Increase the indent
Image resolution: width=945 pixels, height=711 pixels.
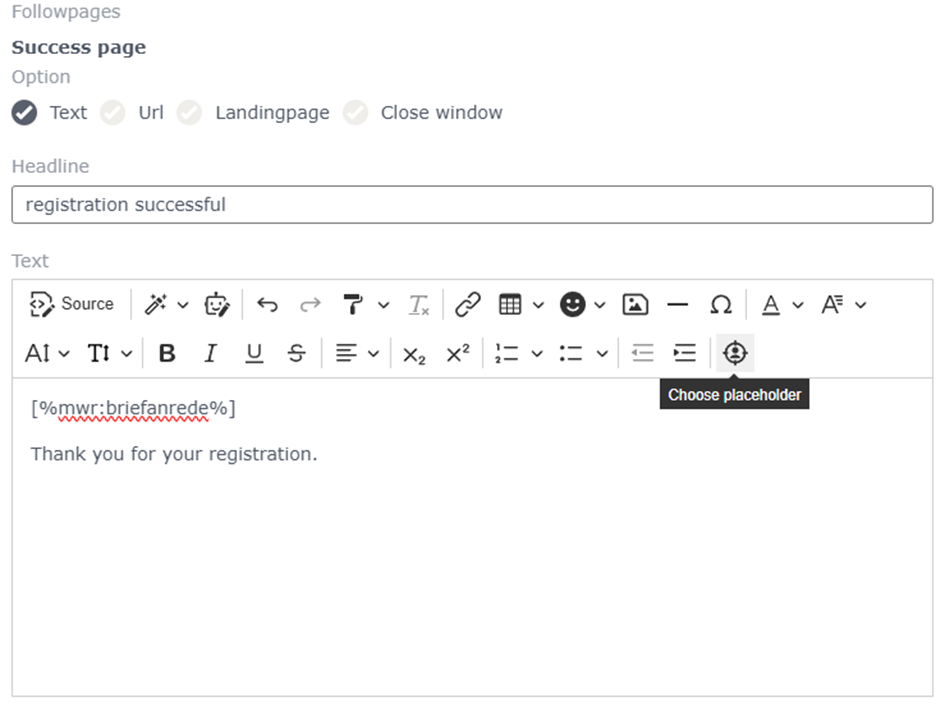685,353
